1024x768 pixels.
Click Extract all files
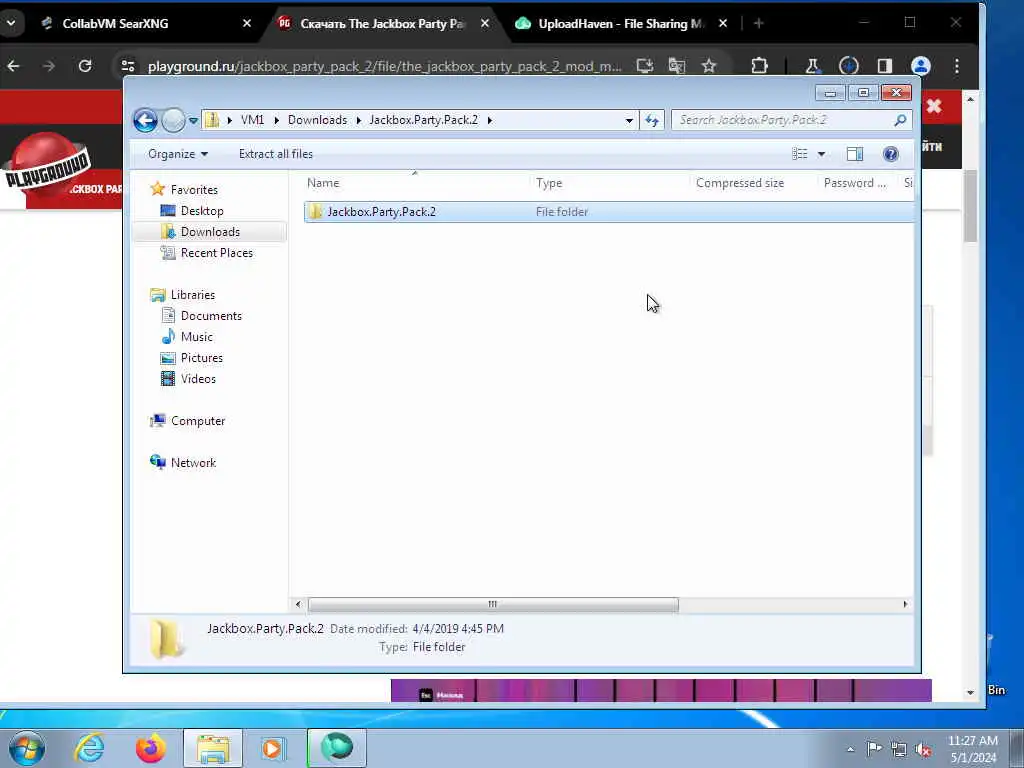tap(276, 154)
